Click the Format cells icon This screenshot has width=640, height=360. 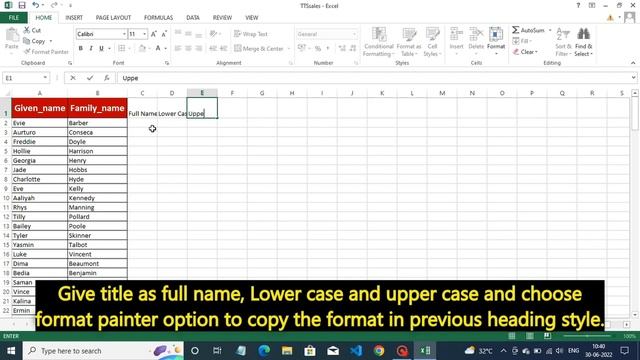496,42
